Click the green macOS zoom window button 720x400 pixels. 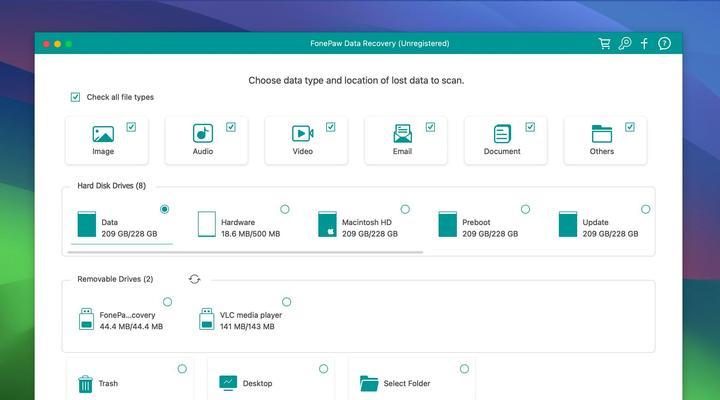point(69,44)
